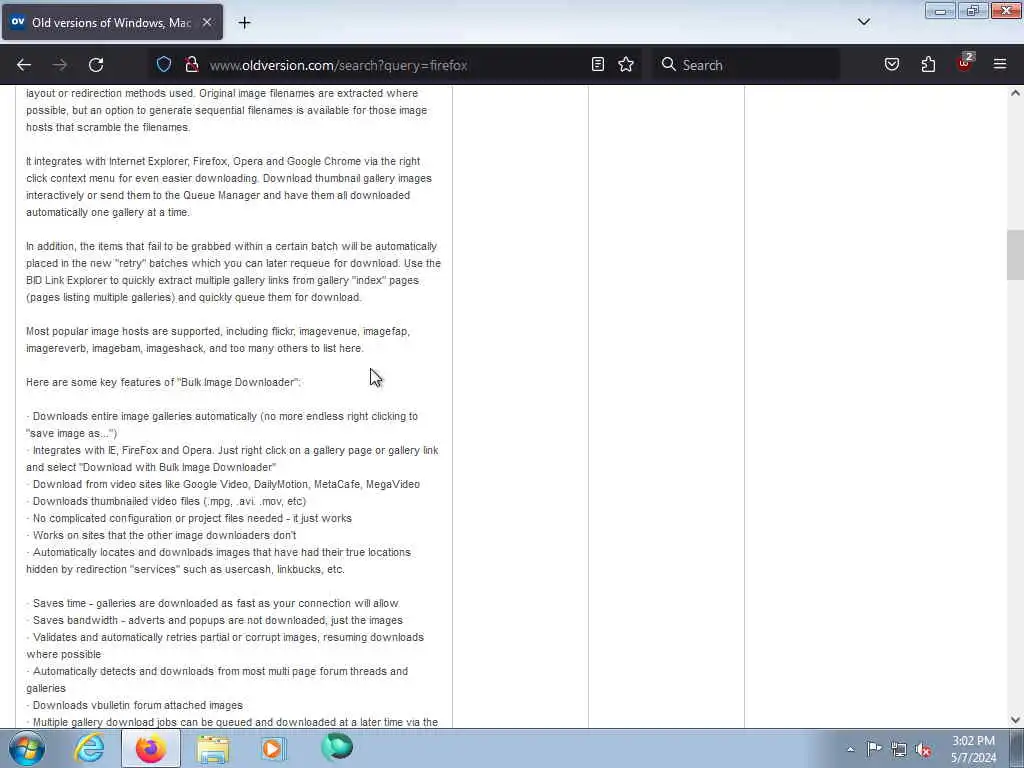Expand the list all tabs dropdown
This screenshot has width=1024, height=768.
[864, 22]
